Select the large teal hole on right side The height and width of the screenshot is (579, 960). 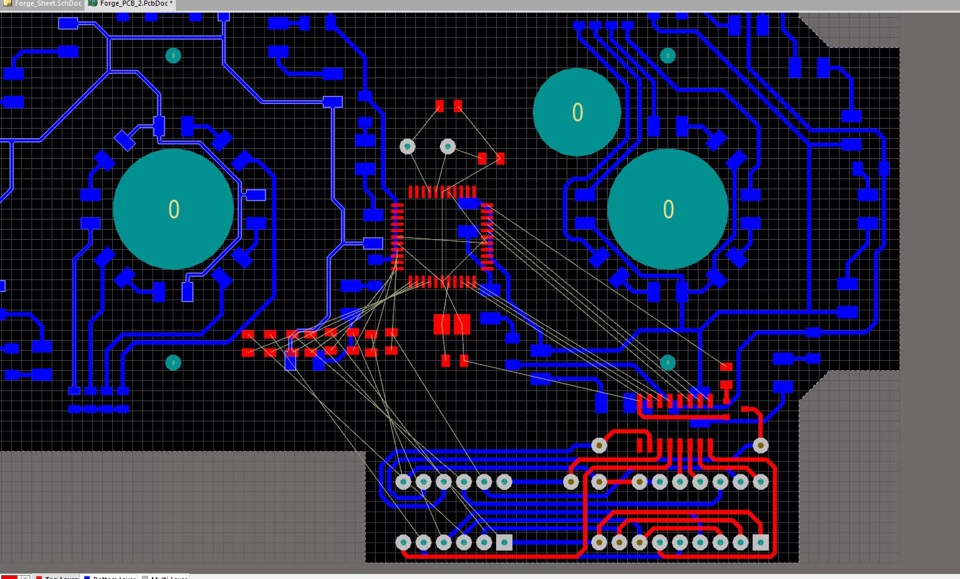pyautogui.click(x=668, y=209)
